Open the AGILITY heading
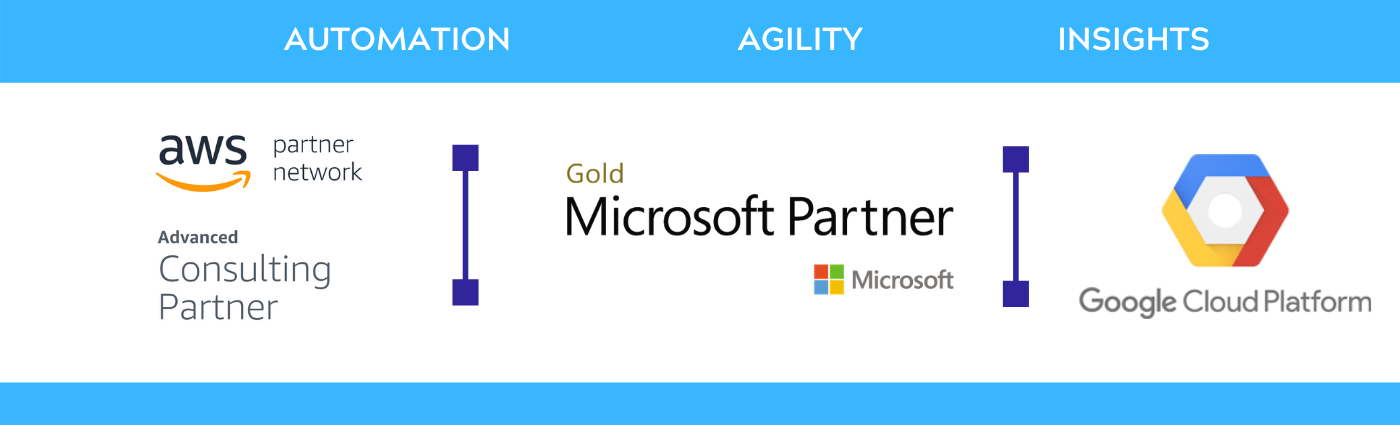The image size is (1400, 425). [800, 40]
